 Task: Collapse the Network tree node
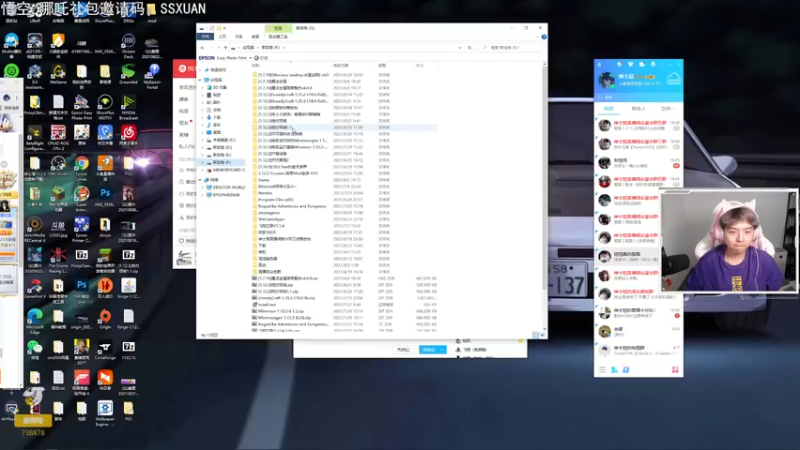click(x=201, y=180)
